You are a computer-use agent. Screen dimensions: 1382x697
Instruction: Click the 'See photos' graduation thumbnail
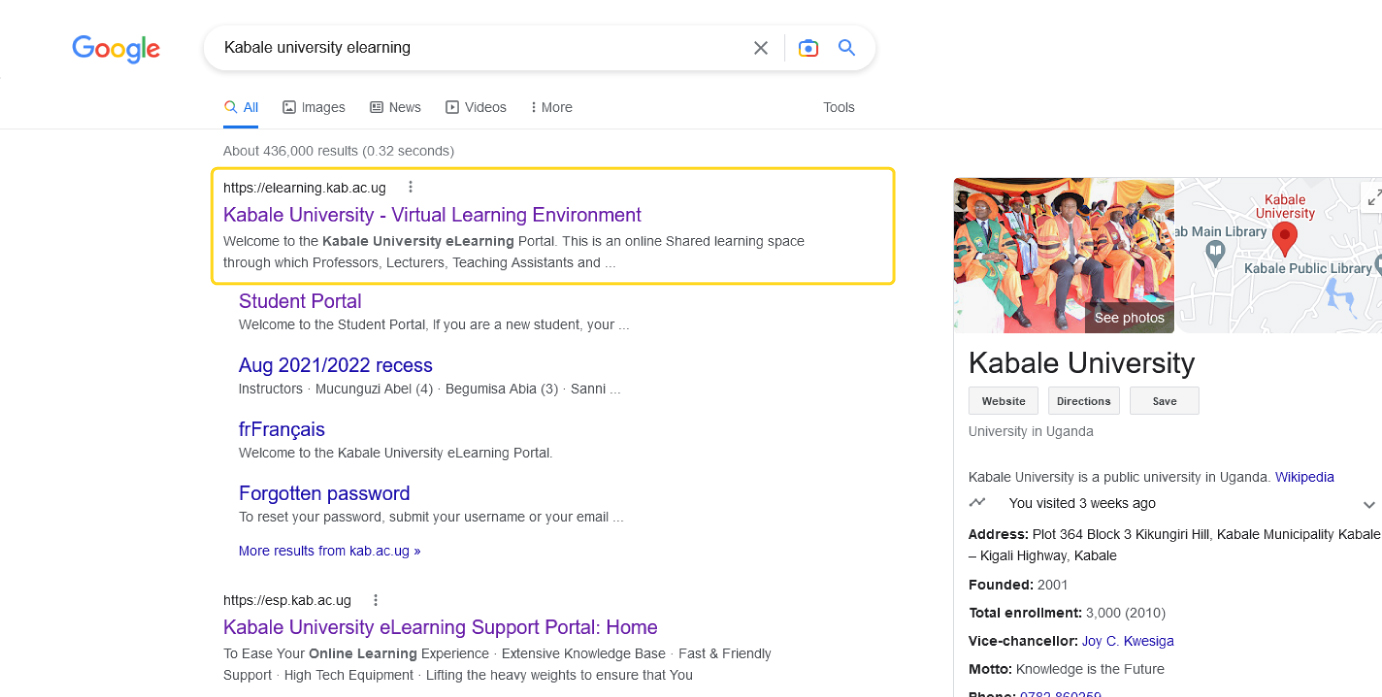tap(1063, 255)
